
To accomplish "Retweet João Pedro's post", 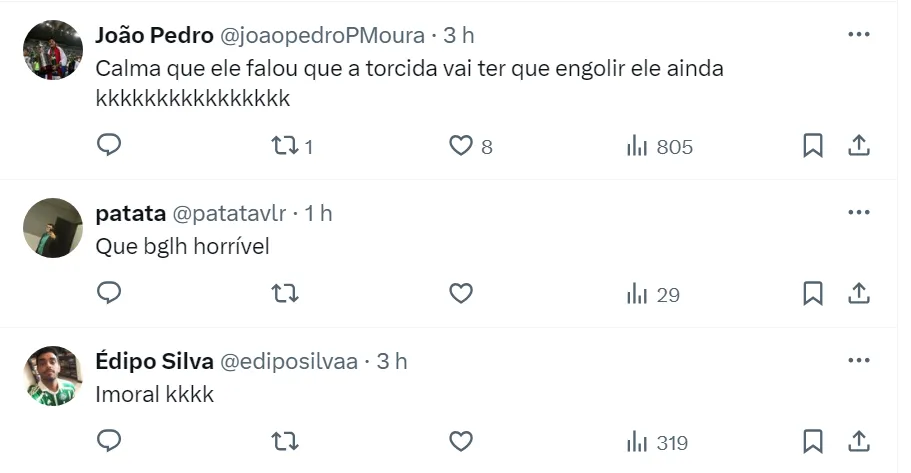I will click(285, 146).
